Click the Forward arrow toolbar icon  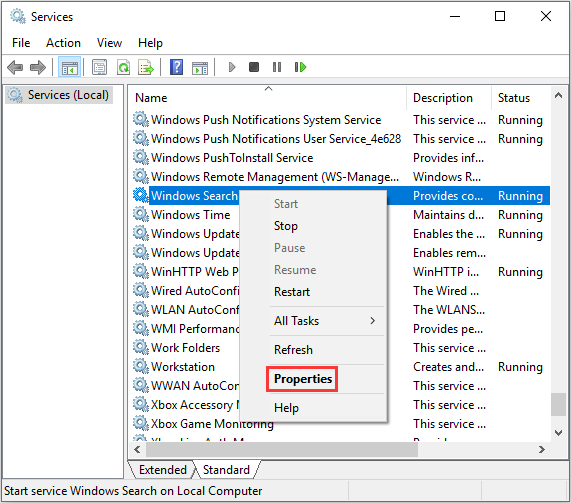pos(38,67)
